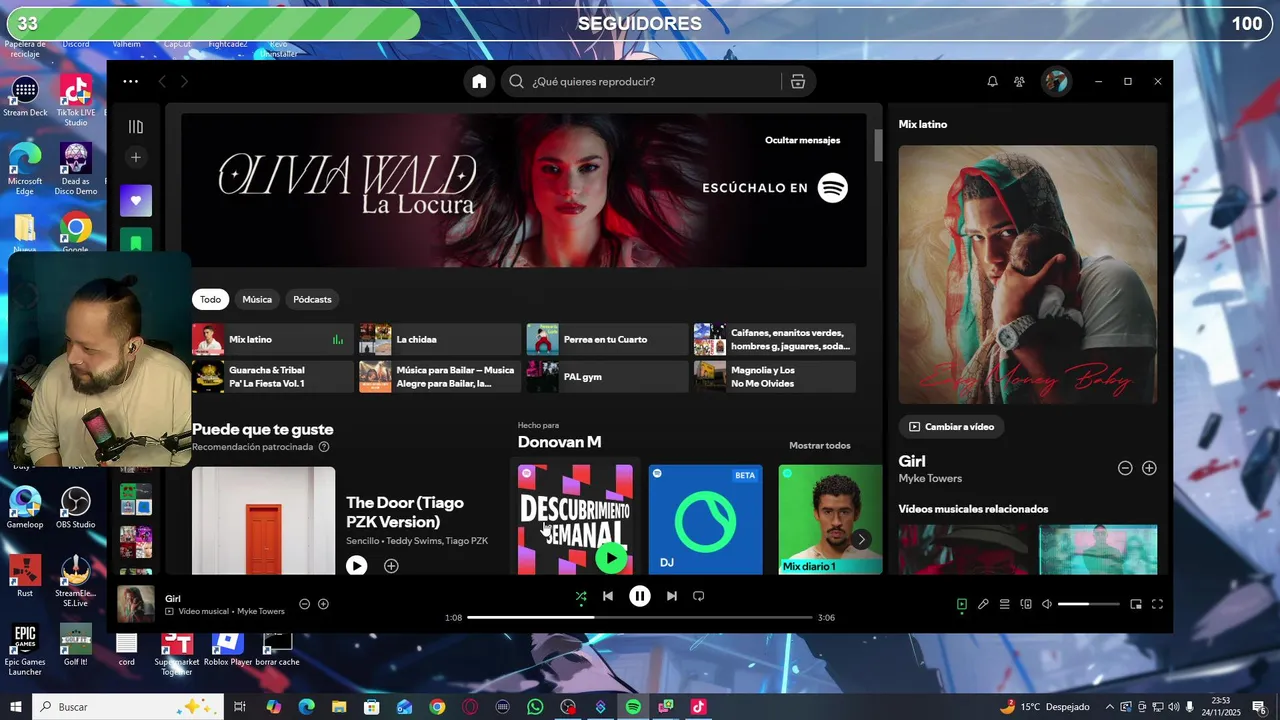Add 'The Door' to library plus icon

[391, 566]
